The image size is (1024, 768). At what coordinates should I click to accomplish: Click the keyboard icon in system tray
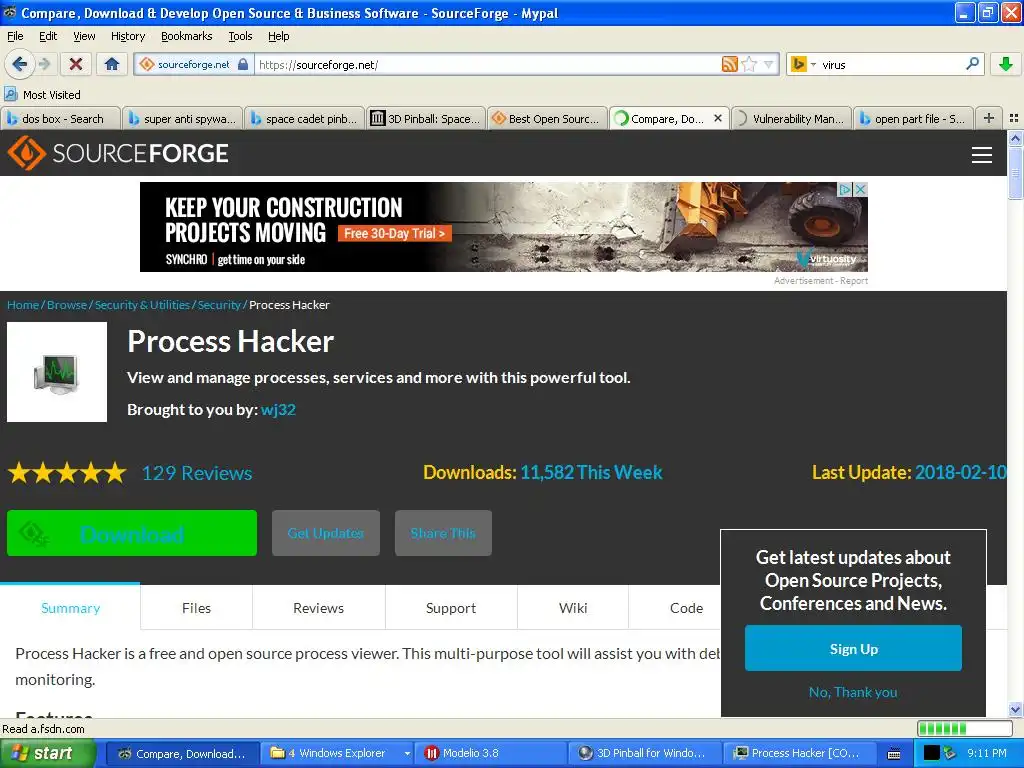click(894, 754)
